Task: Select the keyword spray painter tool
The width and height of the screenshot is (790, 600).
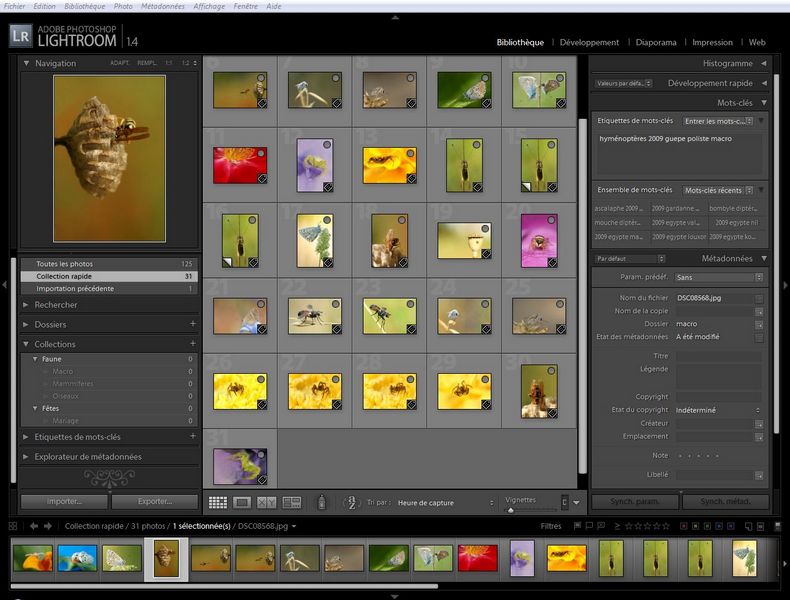Action: click(x=322, y=502)
